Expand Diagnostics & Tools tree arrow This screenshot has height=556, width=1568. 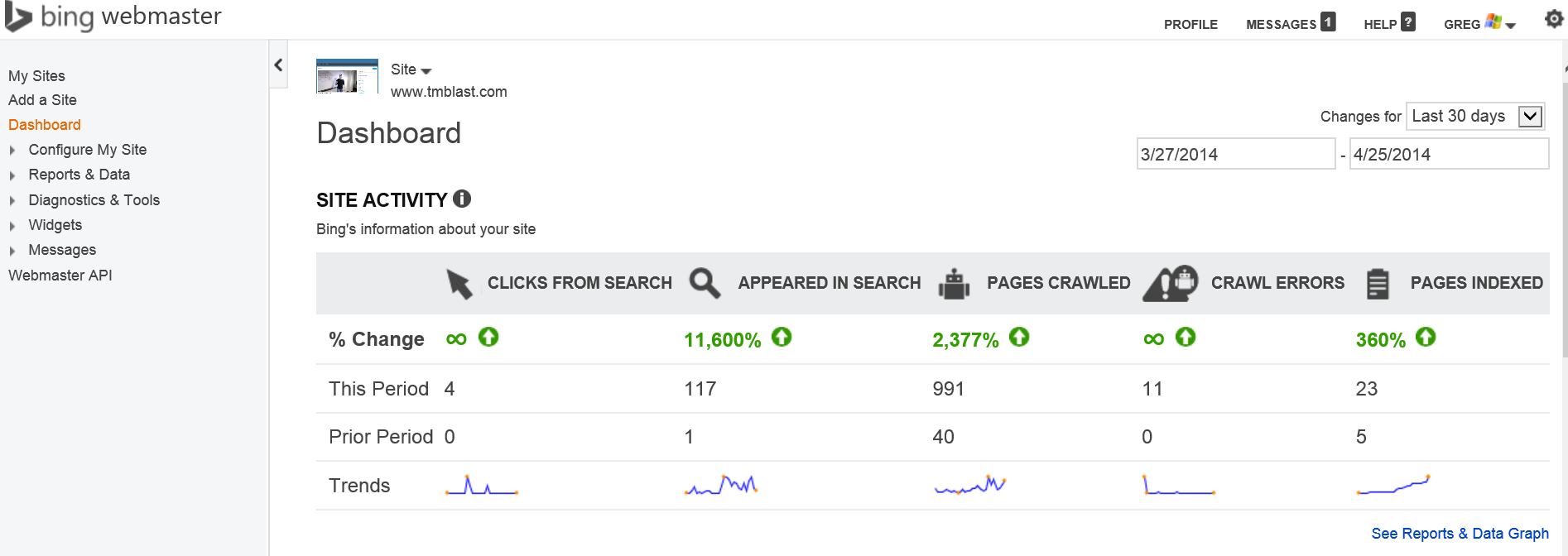pyautogui.click(x=12, y=201)
